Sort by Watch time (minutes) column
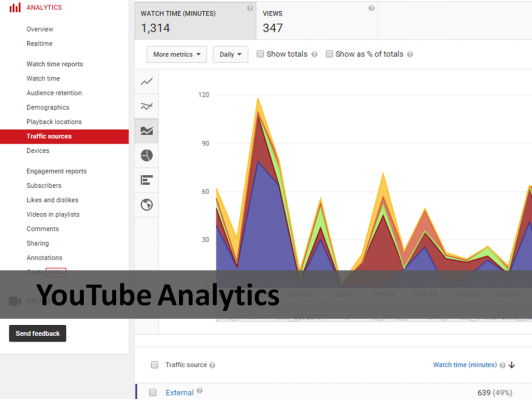 pyautogui.click(x=465, y=365)
